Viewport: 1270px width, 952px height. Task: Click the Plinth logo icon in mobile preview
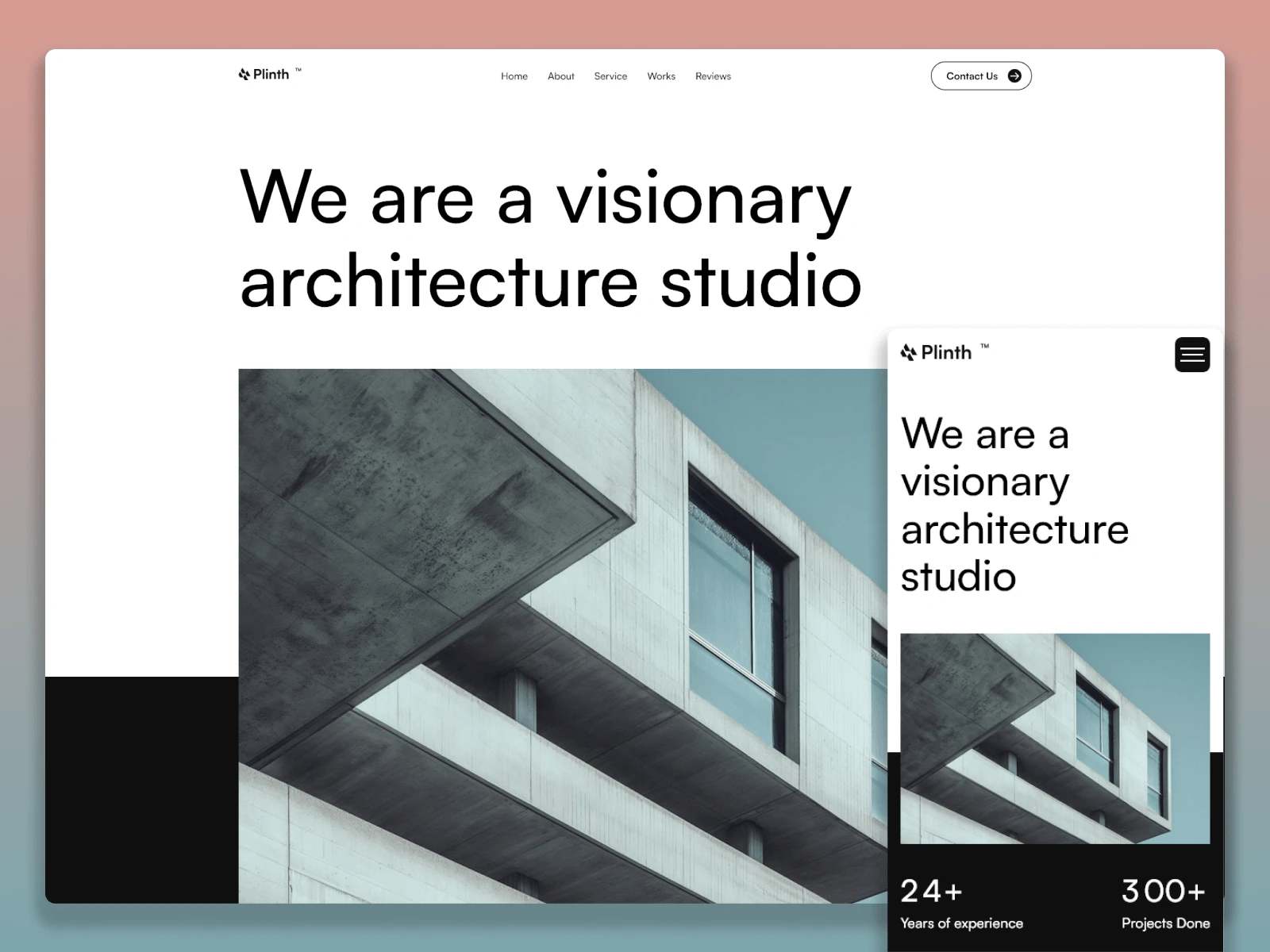tap(908, 352)
